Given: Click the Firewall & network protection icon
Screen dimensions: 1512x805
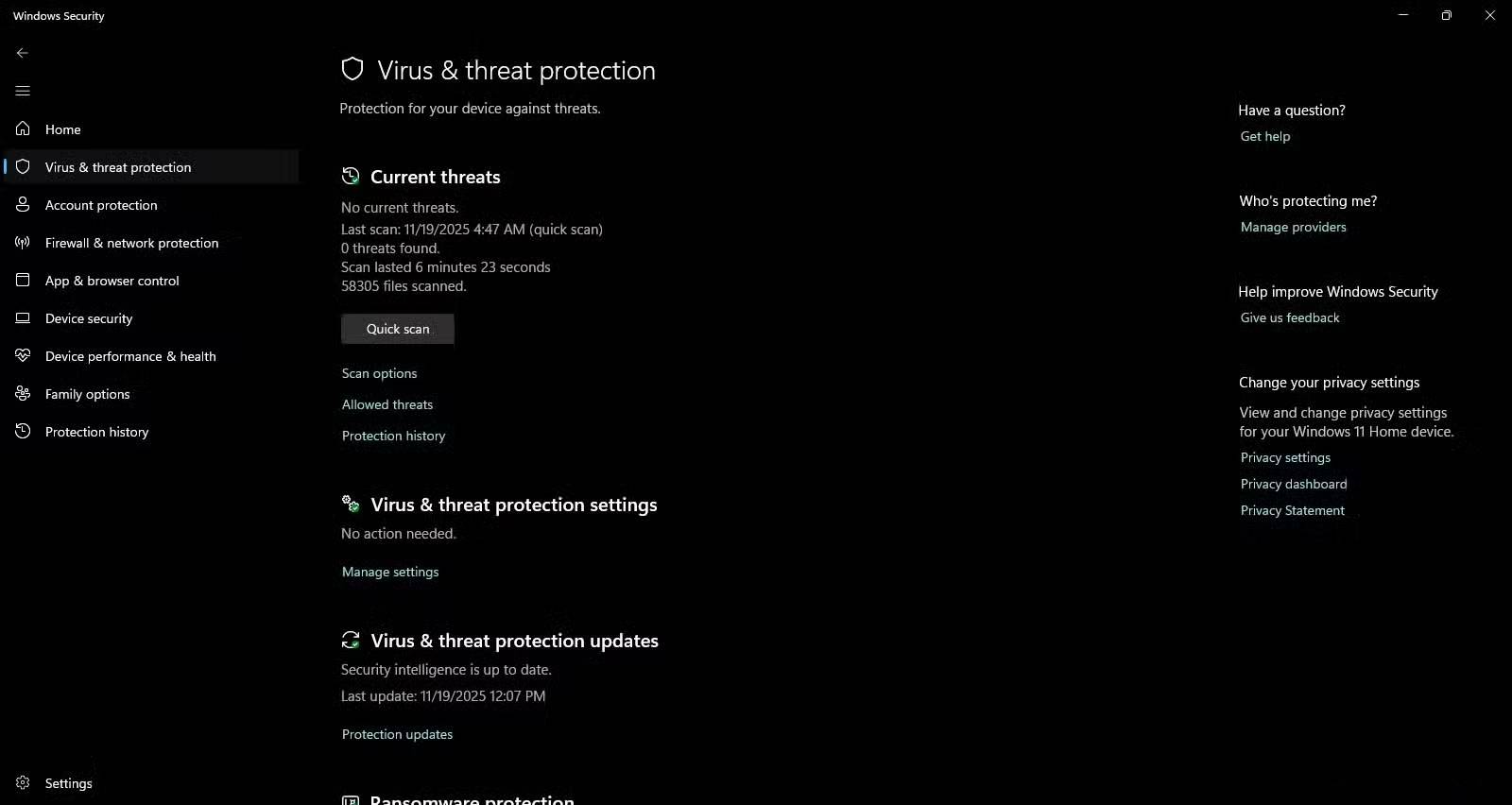Looking at the screenshot, I should (22, 242).
